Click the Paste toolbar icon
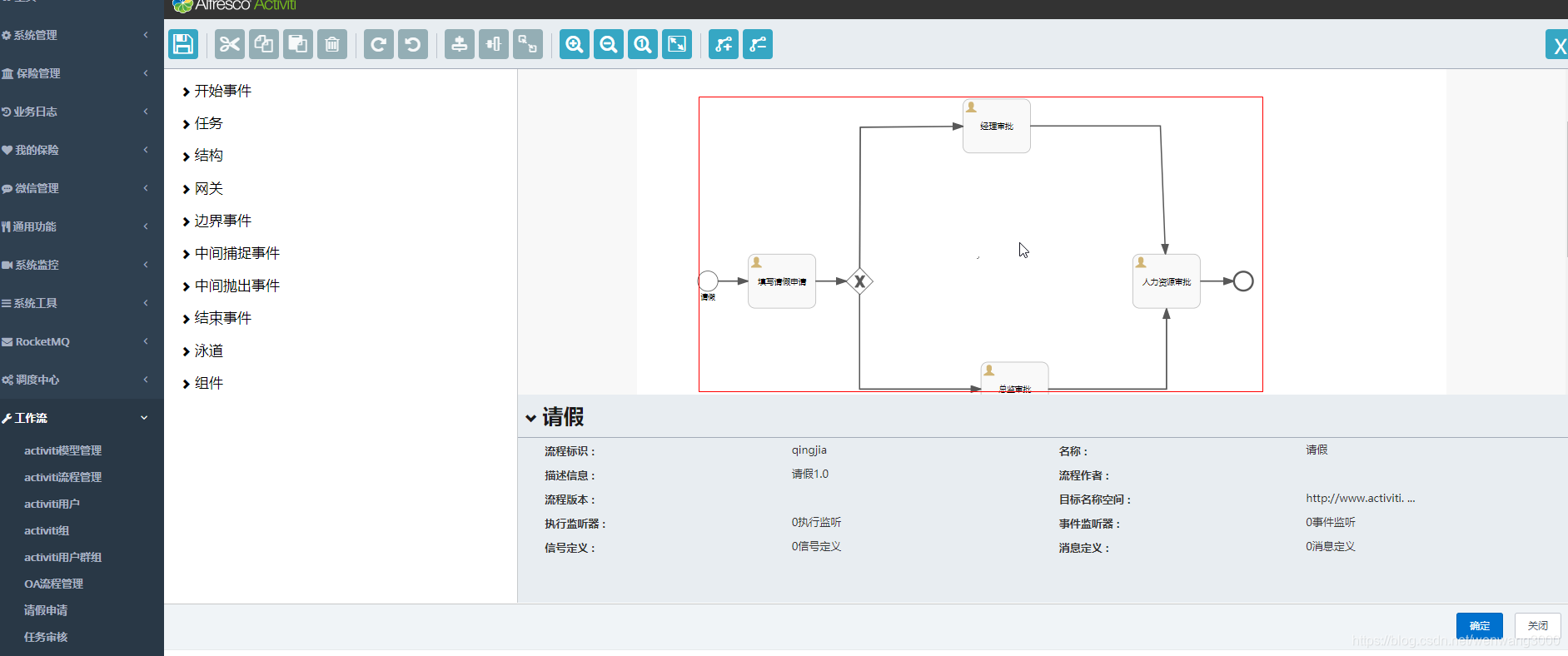Viewport: 1568px width, 656px height. click(298, 44)
